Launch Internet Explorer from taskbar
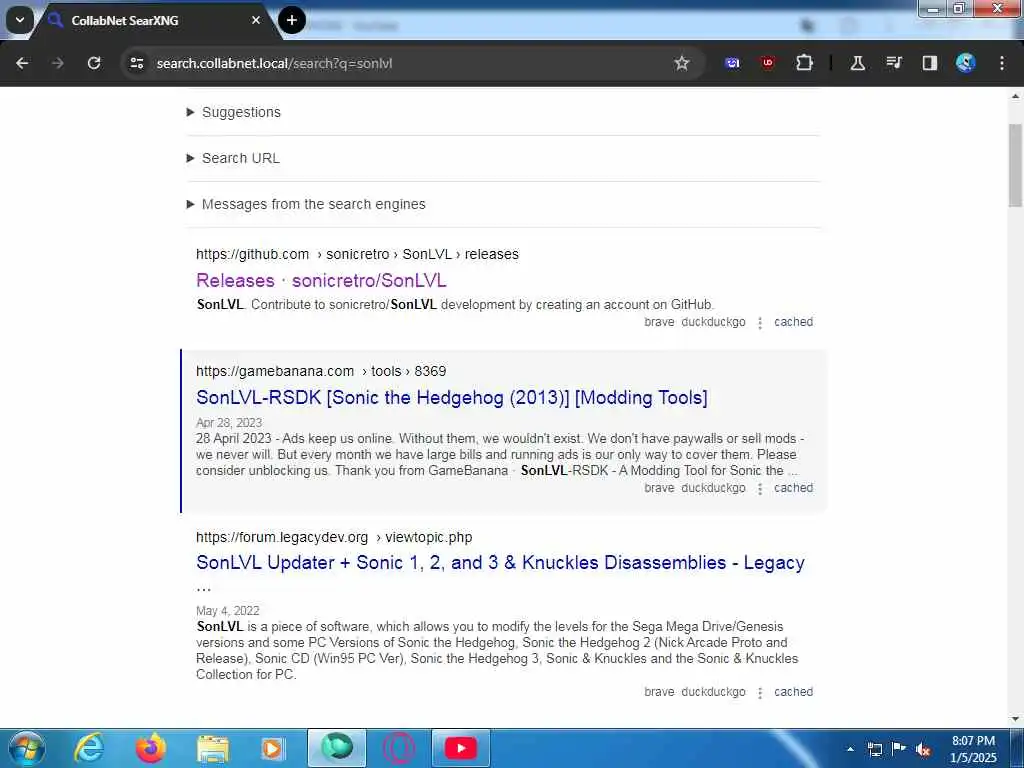Image resolution: width=1024 pixels, height=768 pixels. tap(89, 748)
